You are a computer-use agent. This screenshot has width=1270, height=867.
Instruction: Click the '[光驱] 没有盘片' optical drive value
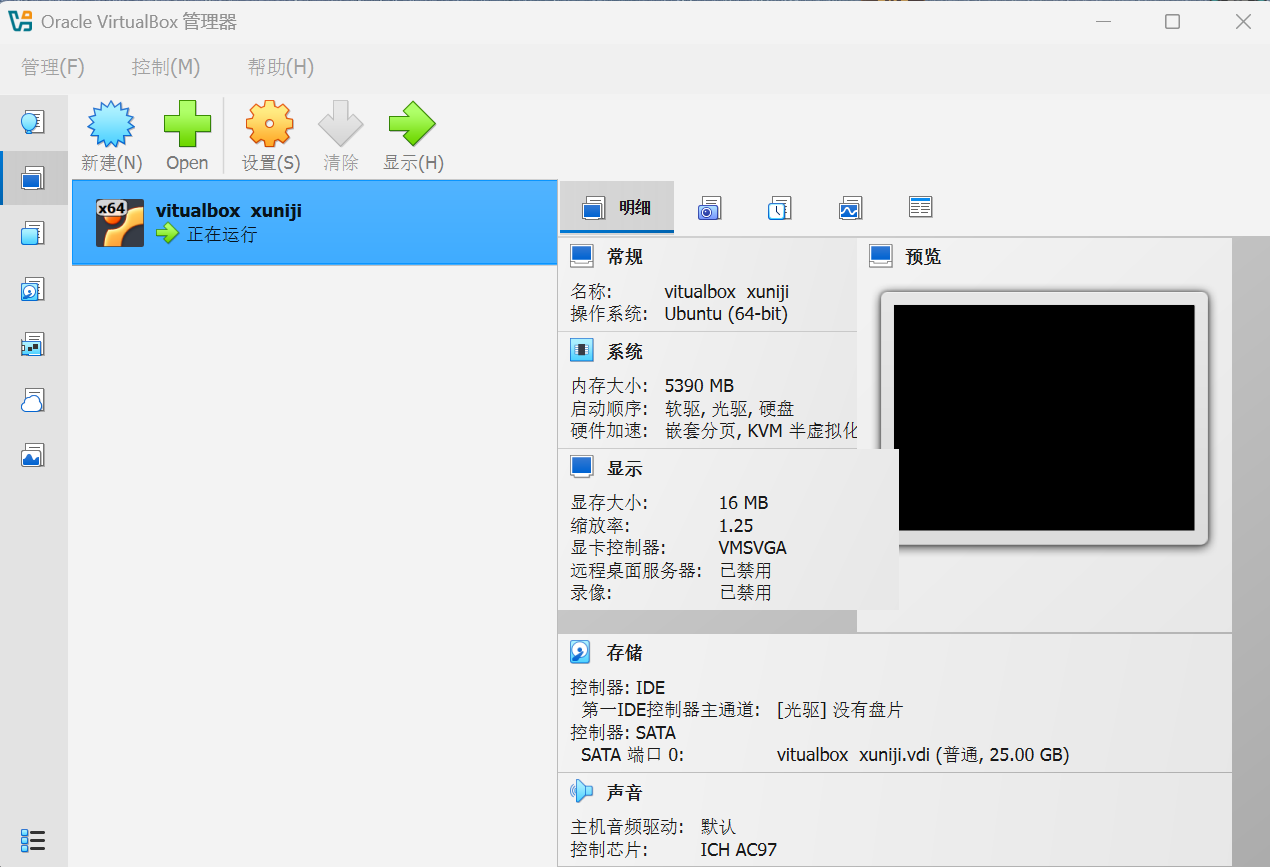840,710
